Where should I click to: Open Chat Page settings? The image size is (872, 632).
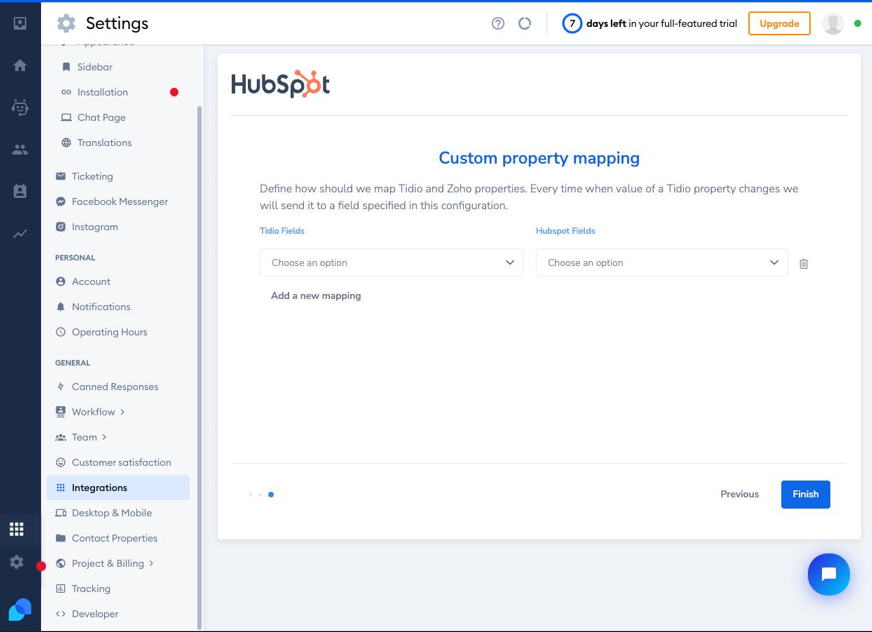pos(101,117)
